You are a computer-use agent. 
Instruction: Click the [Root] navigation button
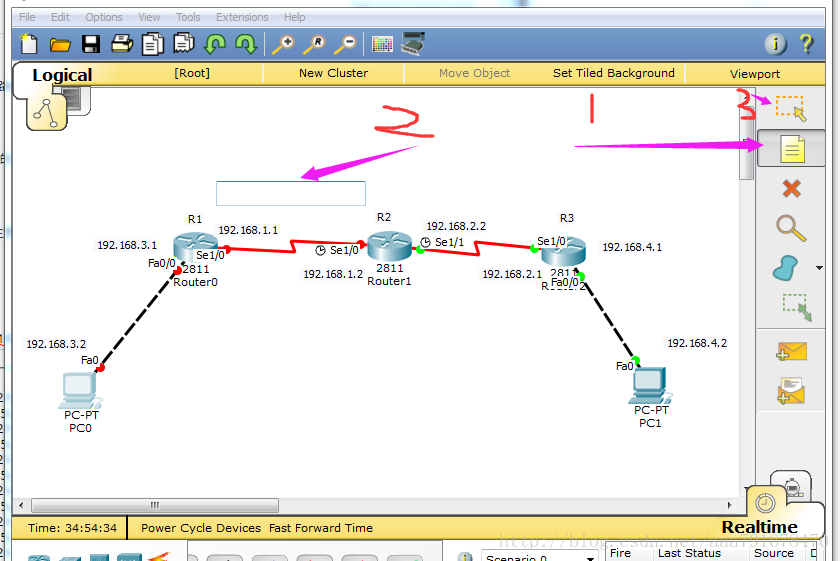click(192, 73)
